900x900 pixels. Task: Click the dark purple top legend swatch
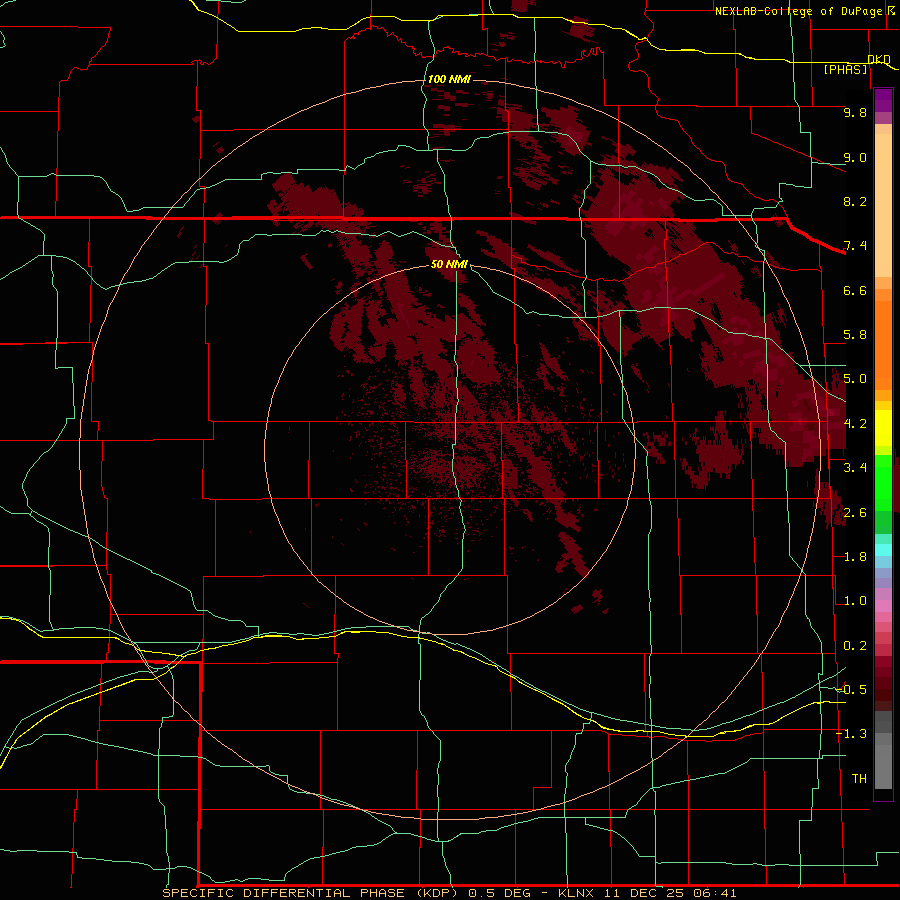point(883,100)
